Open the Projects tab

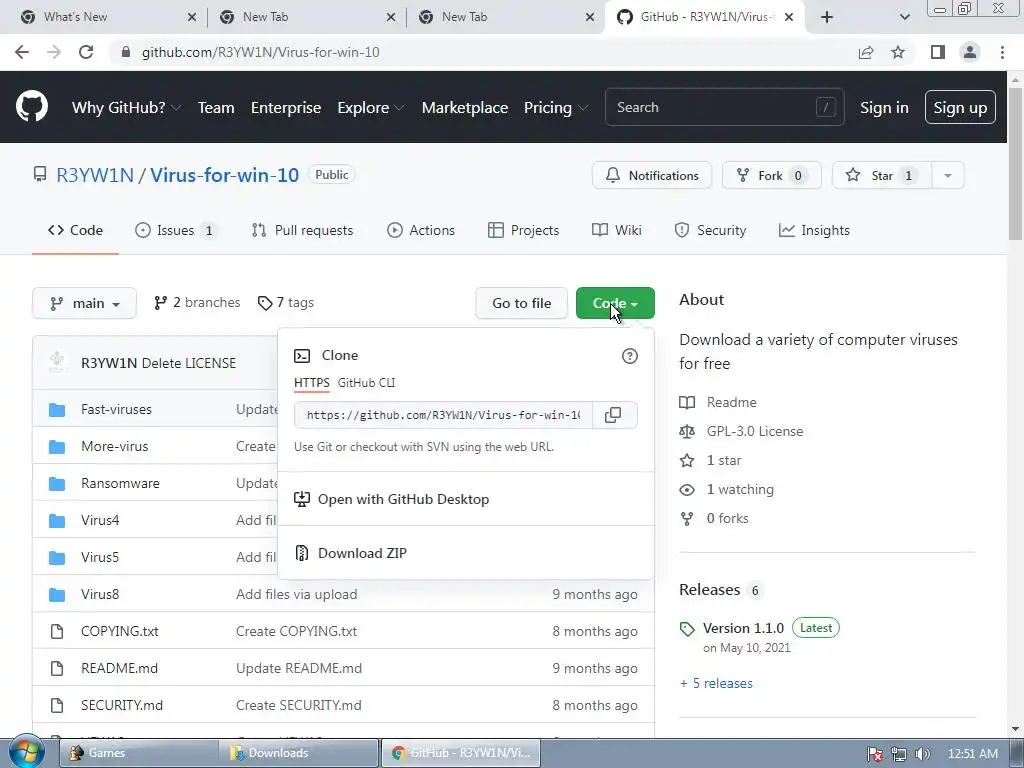(x=524, y=230)
